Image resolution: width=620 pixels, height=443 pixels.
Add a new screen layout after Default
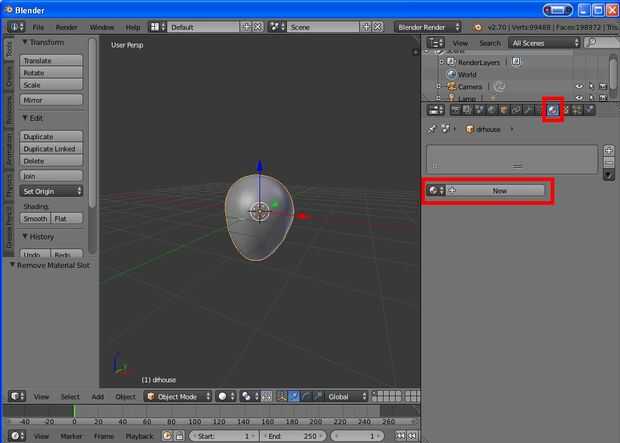(246, 27)
